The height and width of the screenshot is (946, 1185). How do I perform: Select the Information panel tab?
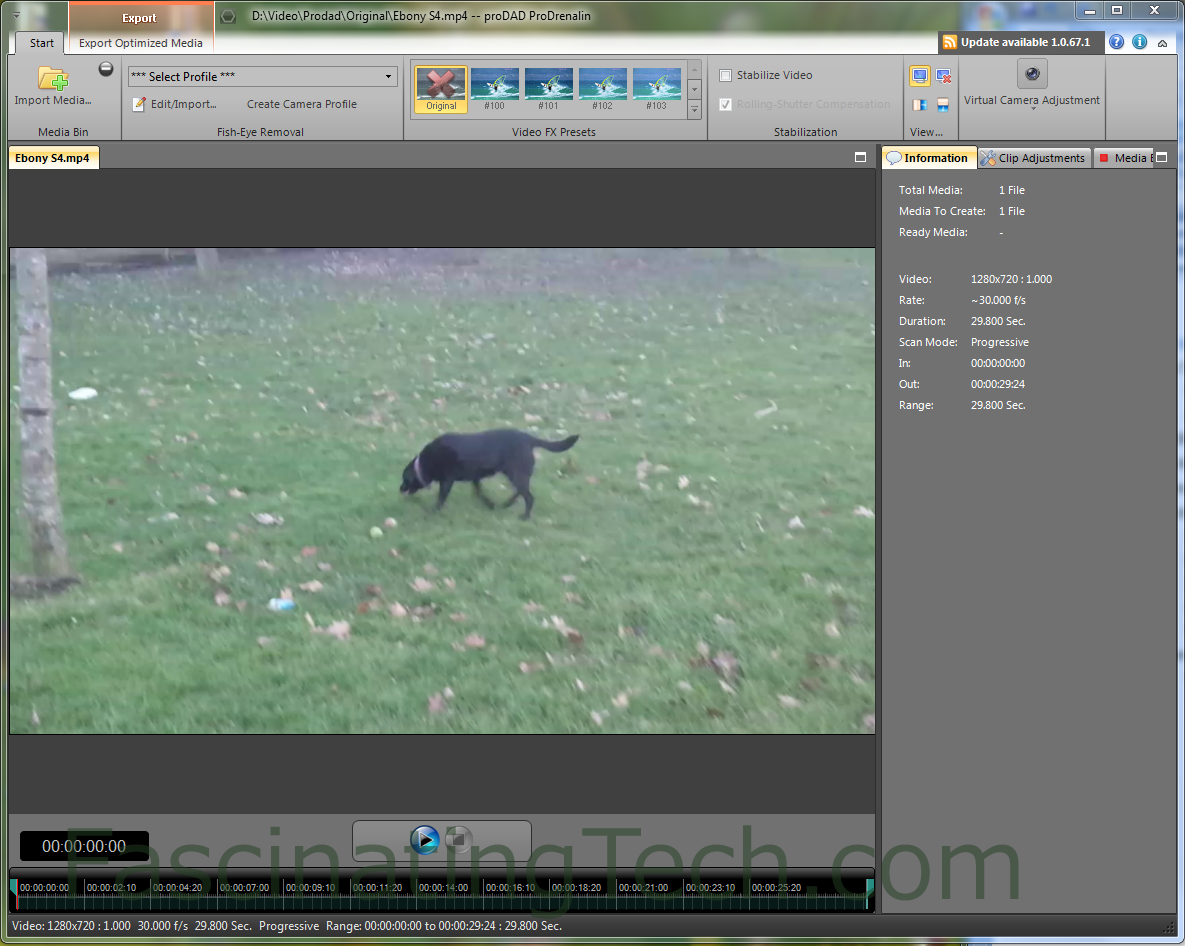click(x=930, y=158)
